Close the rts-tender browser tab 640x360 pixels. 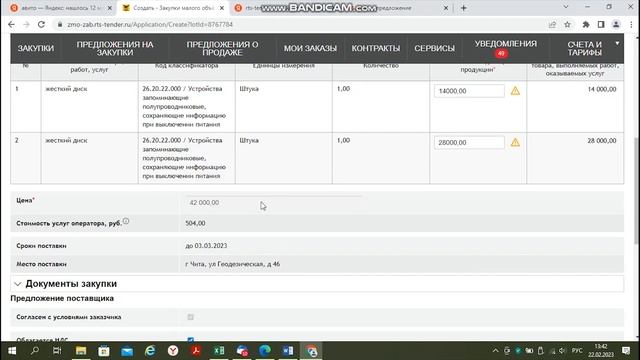coord(446,8)
